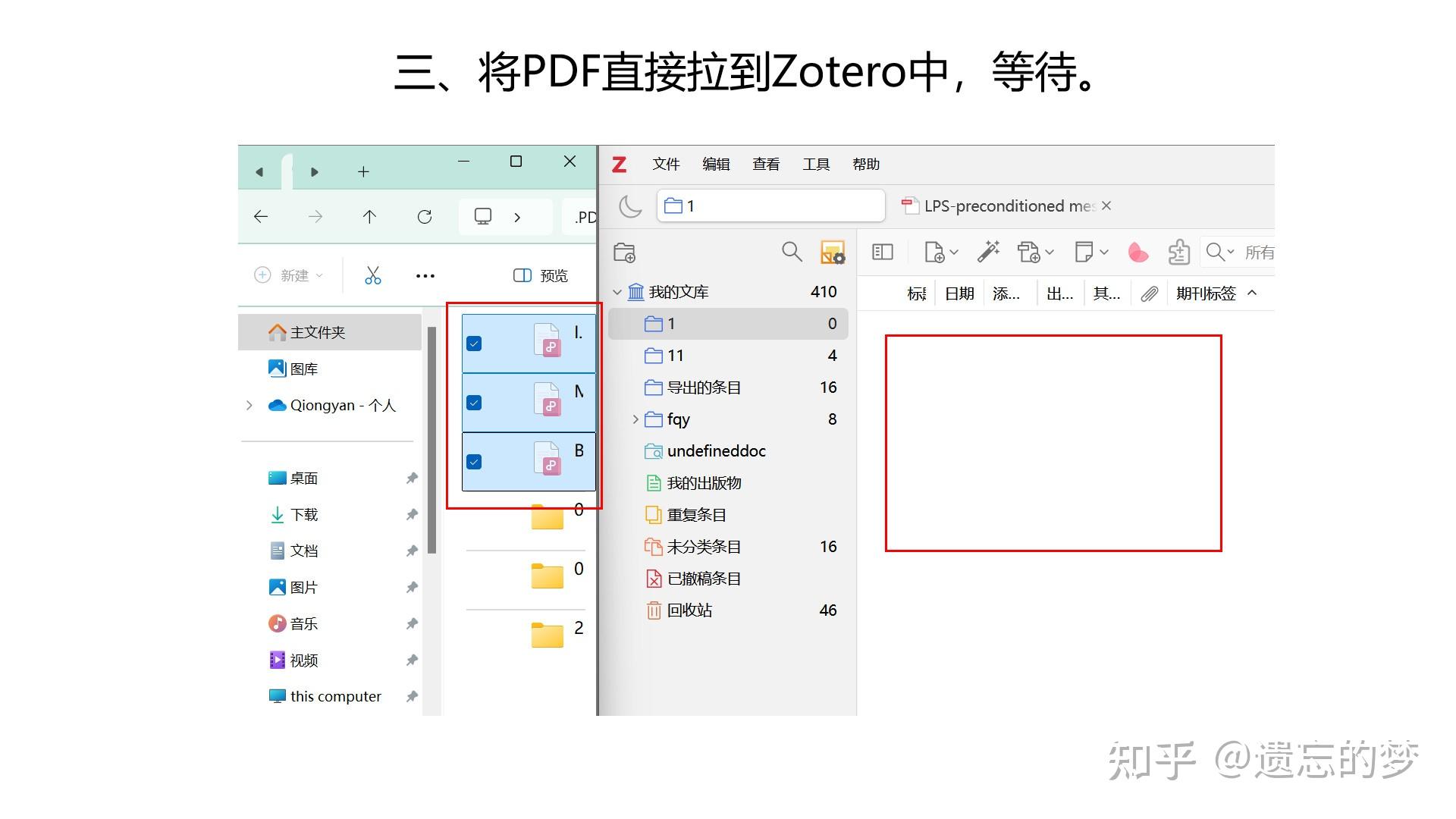1456x819 pixels.
Task: Open the search scope dropdown arrow
Action: click(x=1232, y=252)
